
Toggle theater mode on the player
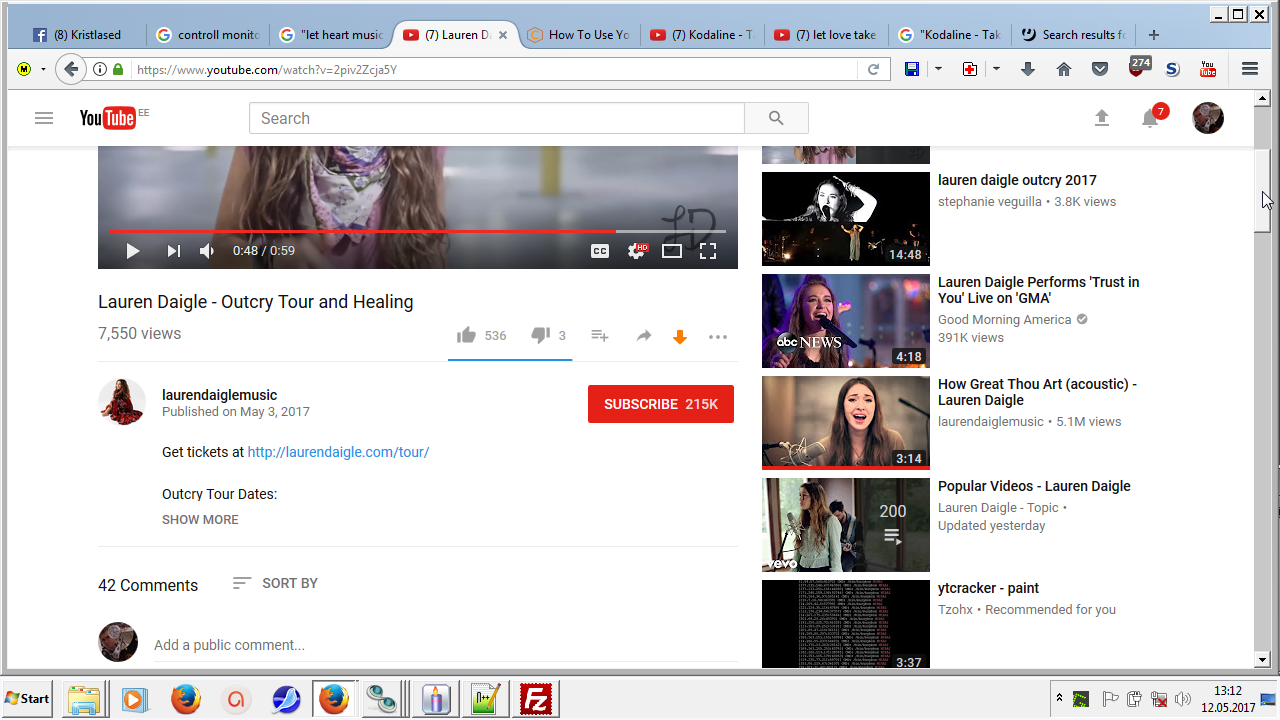(x=672, y=251)
